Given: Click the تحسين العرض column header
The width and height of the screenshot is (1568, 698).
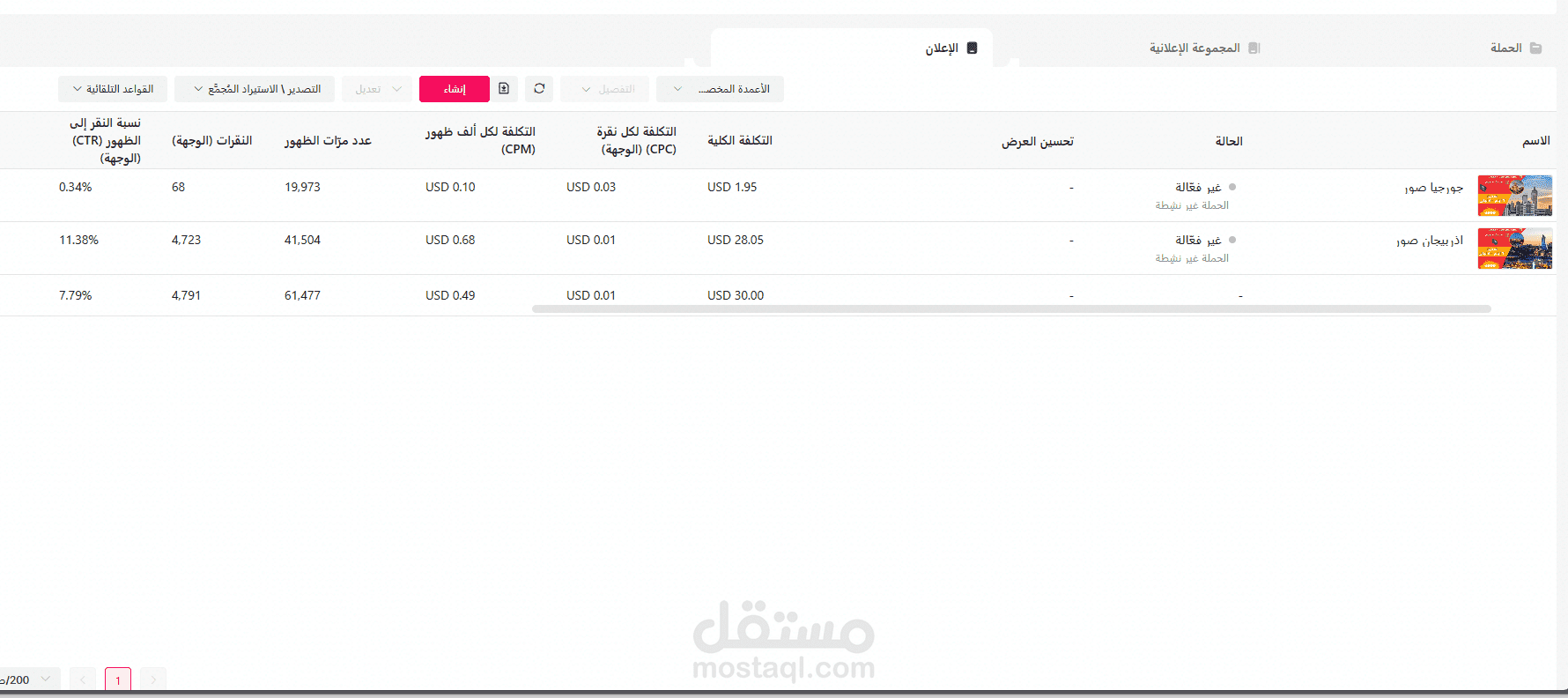Looking at the screenshot, I should click(1037, 141).
